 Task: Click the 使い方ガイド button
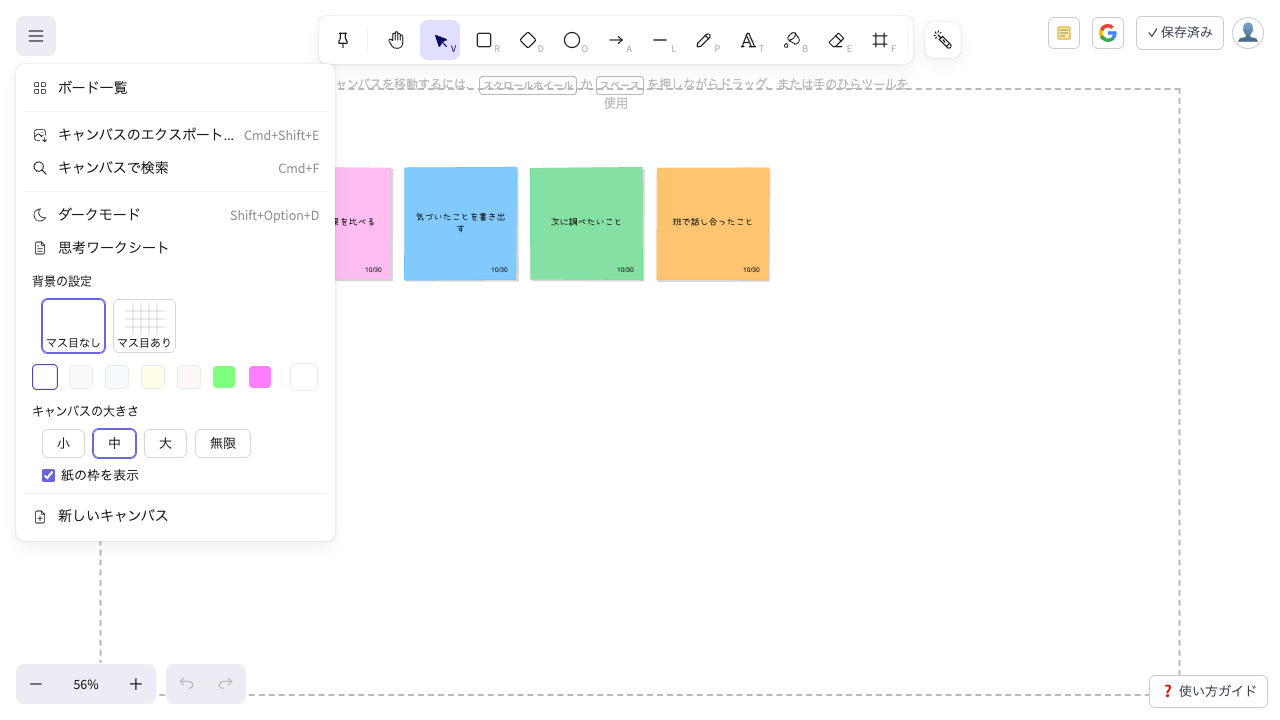pyautogui.click(x=1208, y=691)
